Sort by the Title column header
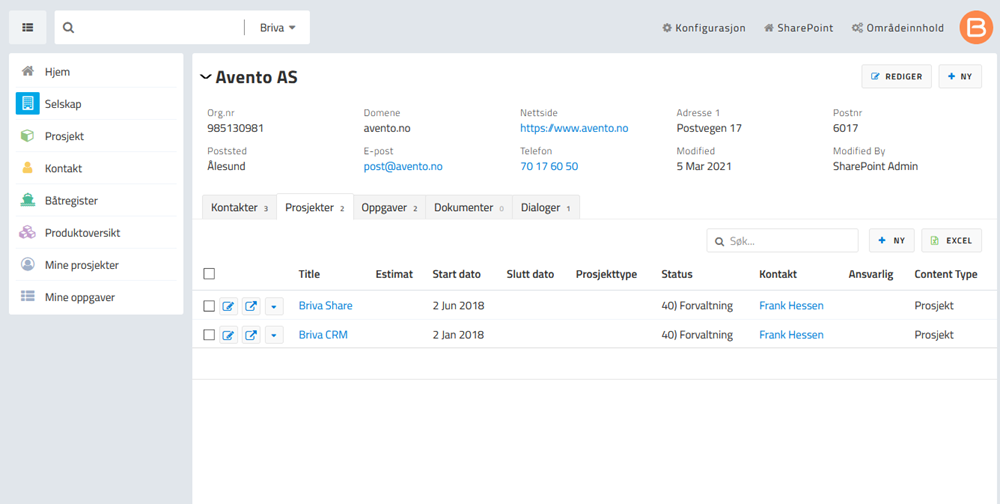Image resolution: width=1000 pixels, height=504 pixels. pos(309,274)
